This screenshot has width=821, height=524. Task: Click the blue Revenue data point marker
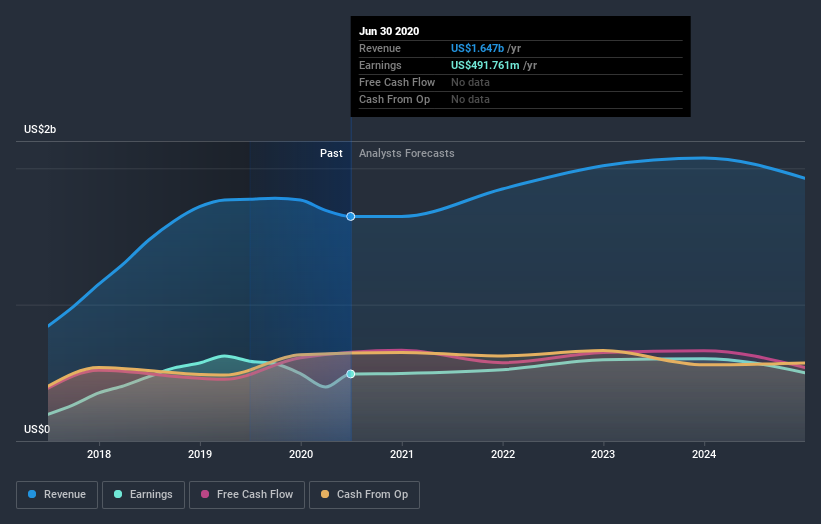click(x=351, y=217)
